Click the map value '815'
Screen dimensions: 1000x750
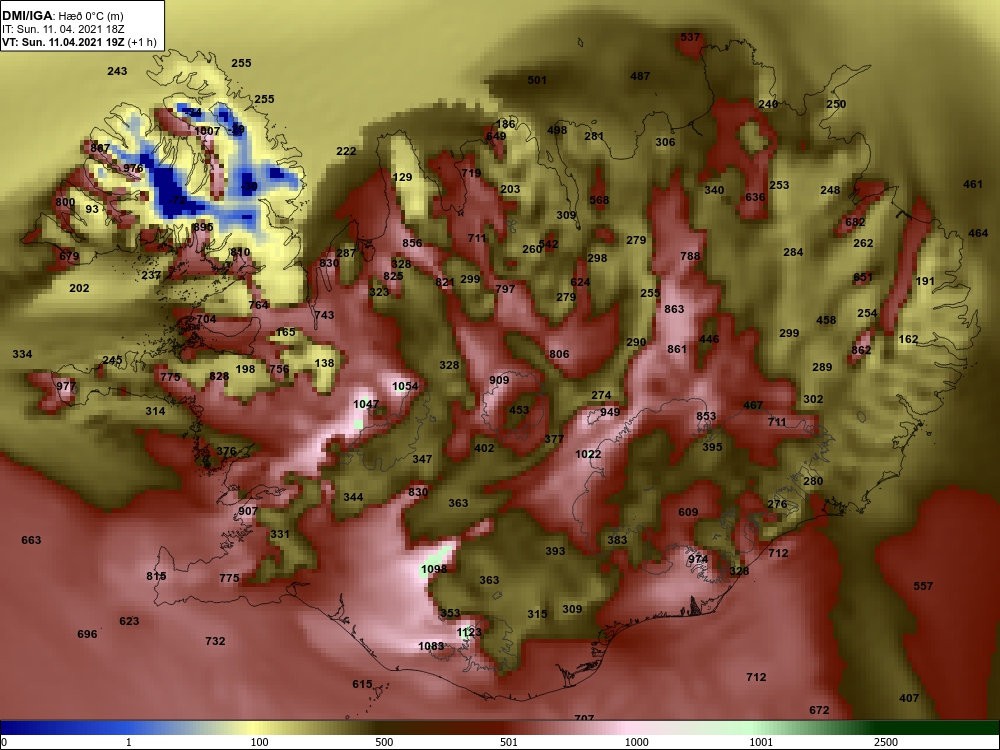coord(156,576)
